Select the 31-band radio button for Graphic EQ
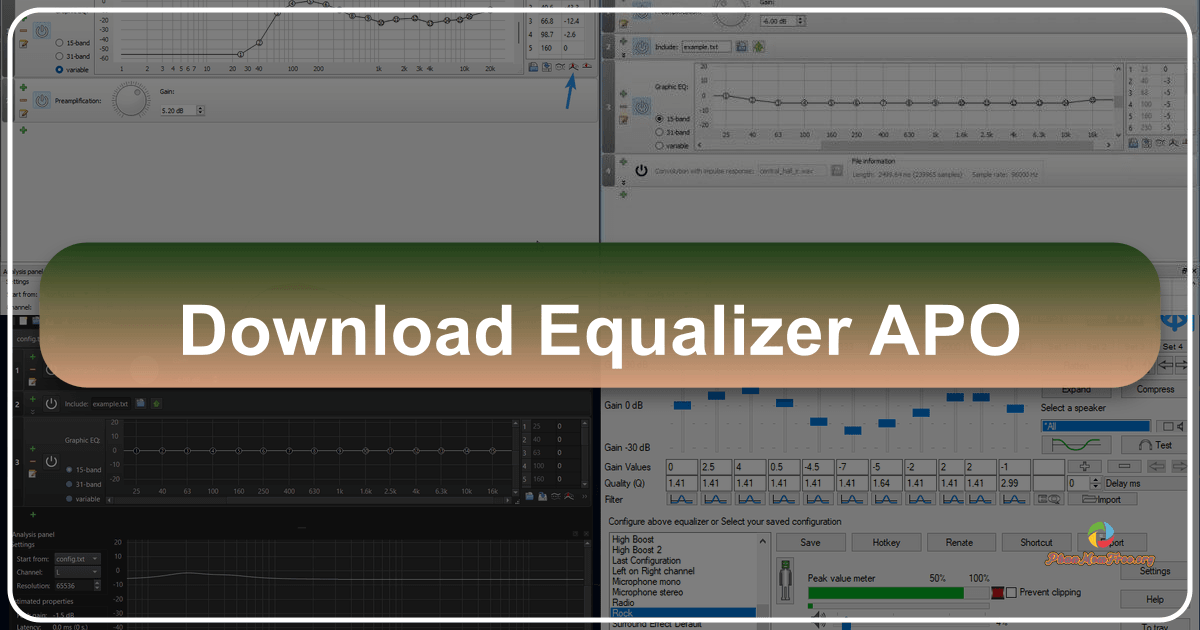This screenshot has width=1200, height=630. tap(659, 132)
